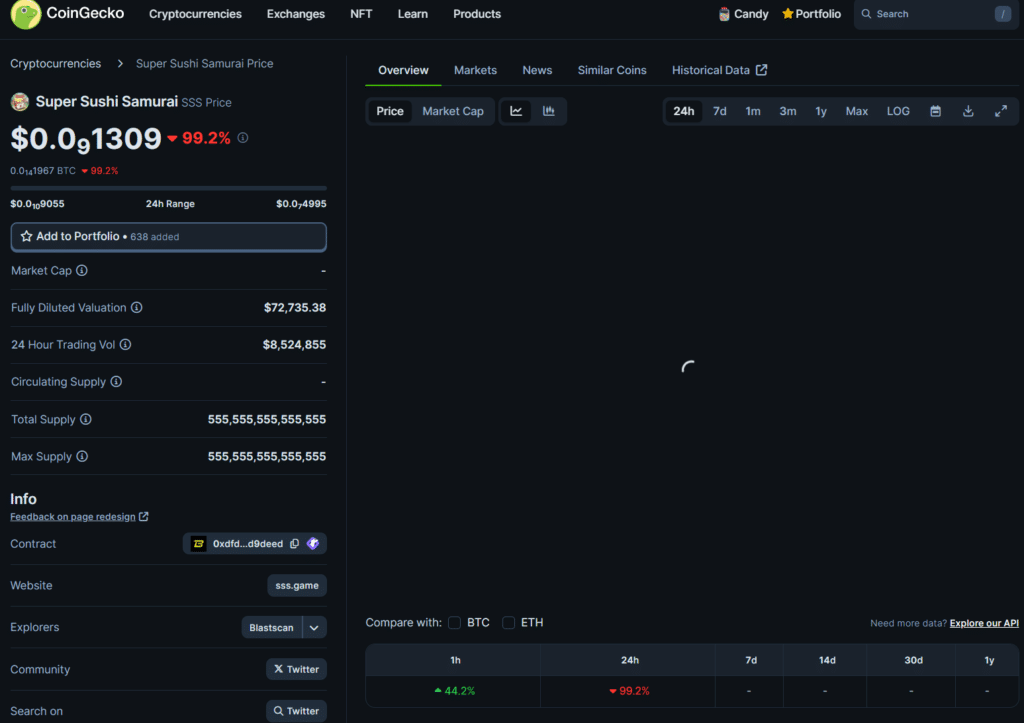This screenshot has height=723, width=1024.
Task: Open the Cryptocurrencies nav menu
Action: [x=195, y=14]
